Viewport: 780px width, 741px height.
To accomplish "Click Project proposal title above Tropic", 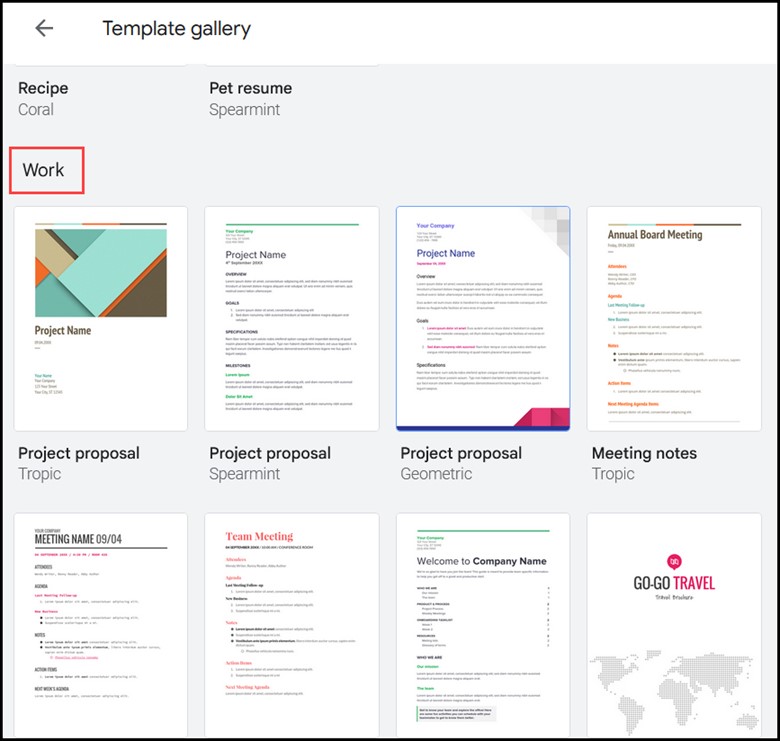I will coord(79,453).
